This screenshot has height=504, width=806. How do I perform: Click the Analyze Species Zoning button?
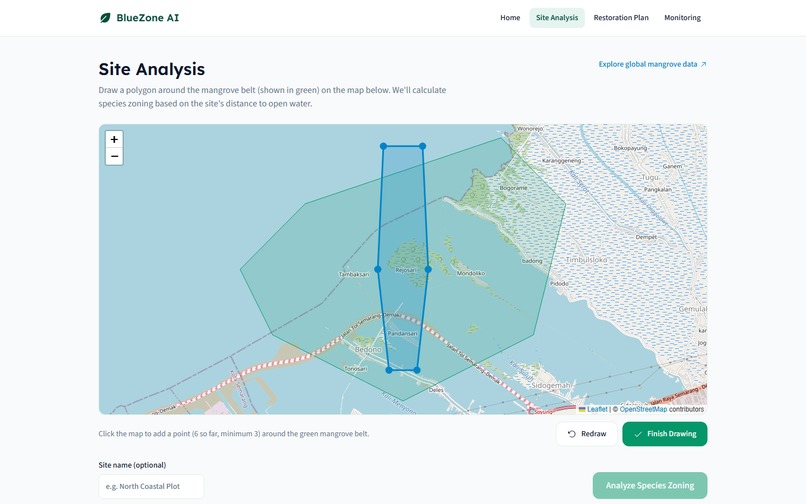(650, 485)
